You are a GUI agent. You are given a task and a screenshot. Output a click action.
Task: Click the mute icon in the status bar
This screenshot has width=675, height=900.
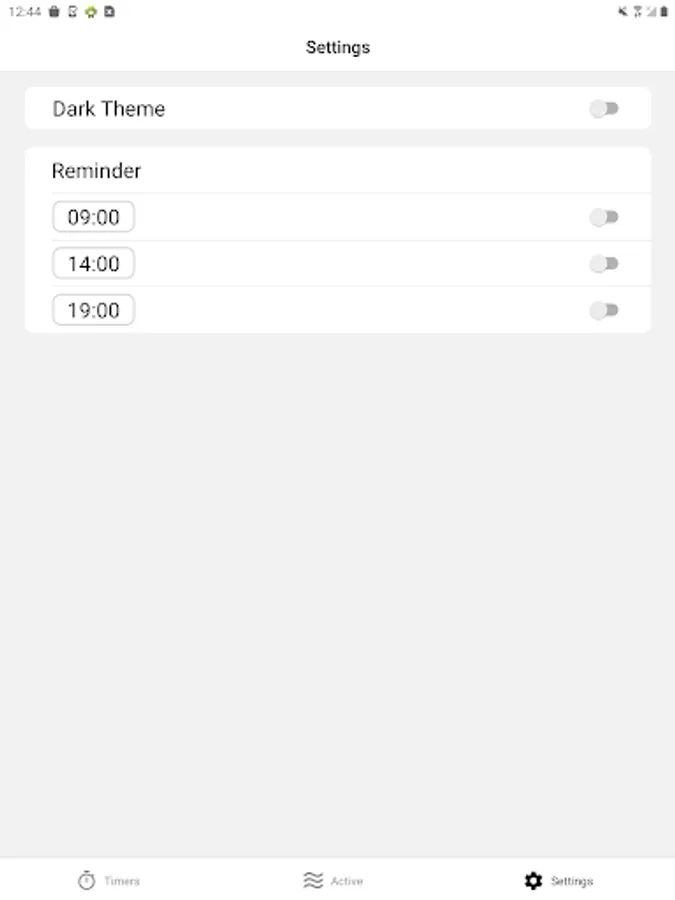click(x=622, y=12)
